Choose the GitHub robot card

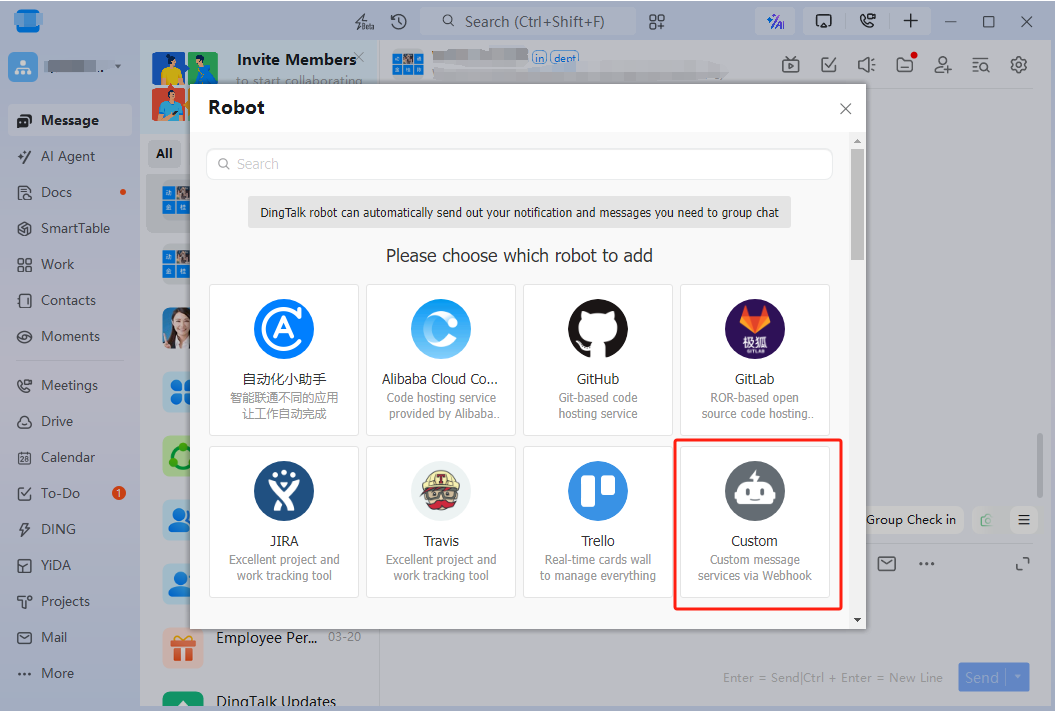[x=597, y=360]
